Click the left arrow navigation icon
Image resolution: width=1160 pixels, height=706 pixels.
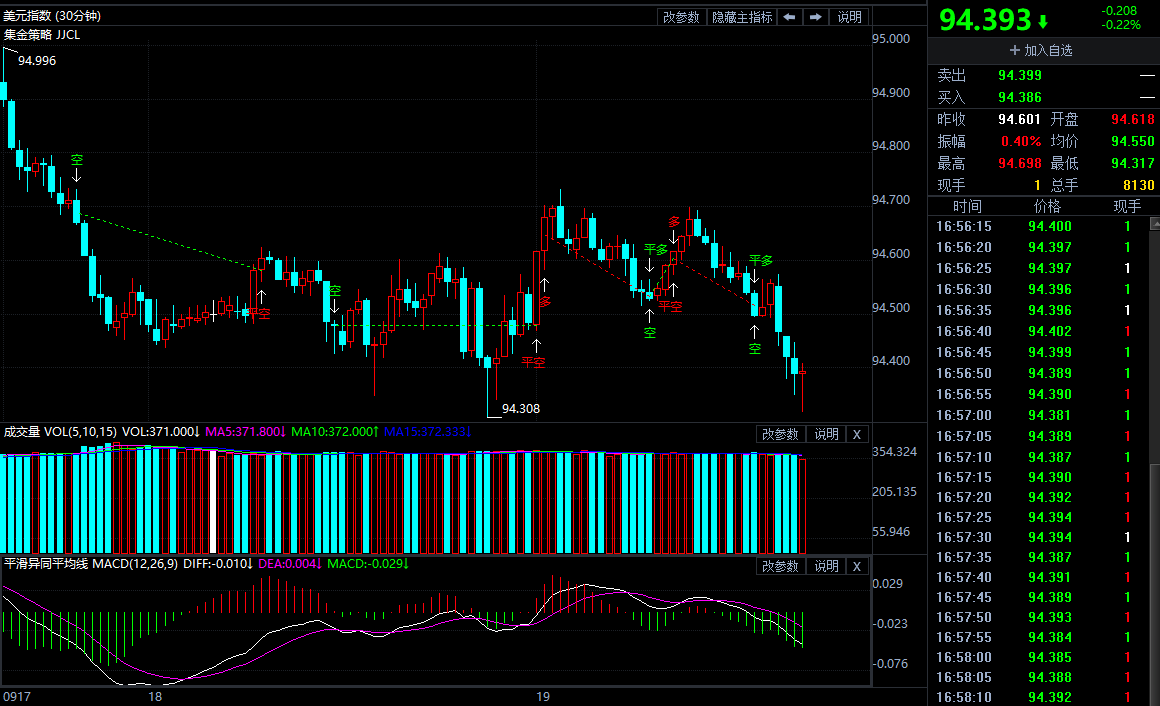pos(789,17)
